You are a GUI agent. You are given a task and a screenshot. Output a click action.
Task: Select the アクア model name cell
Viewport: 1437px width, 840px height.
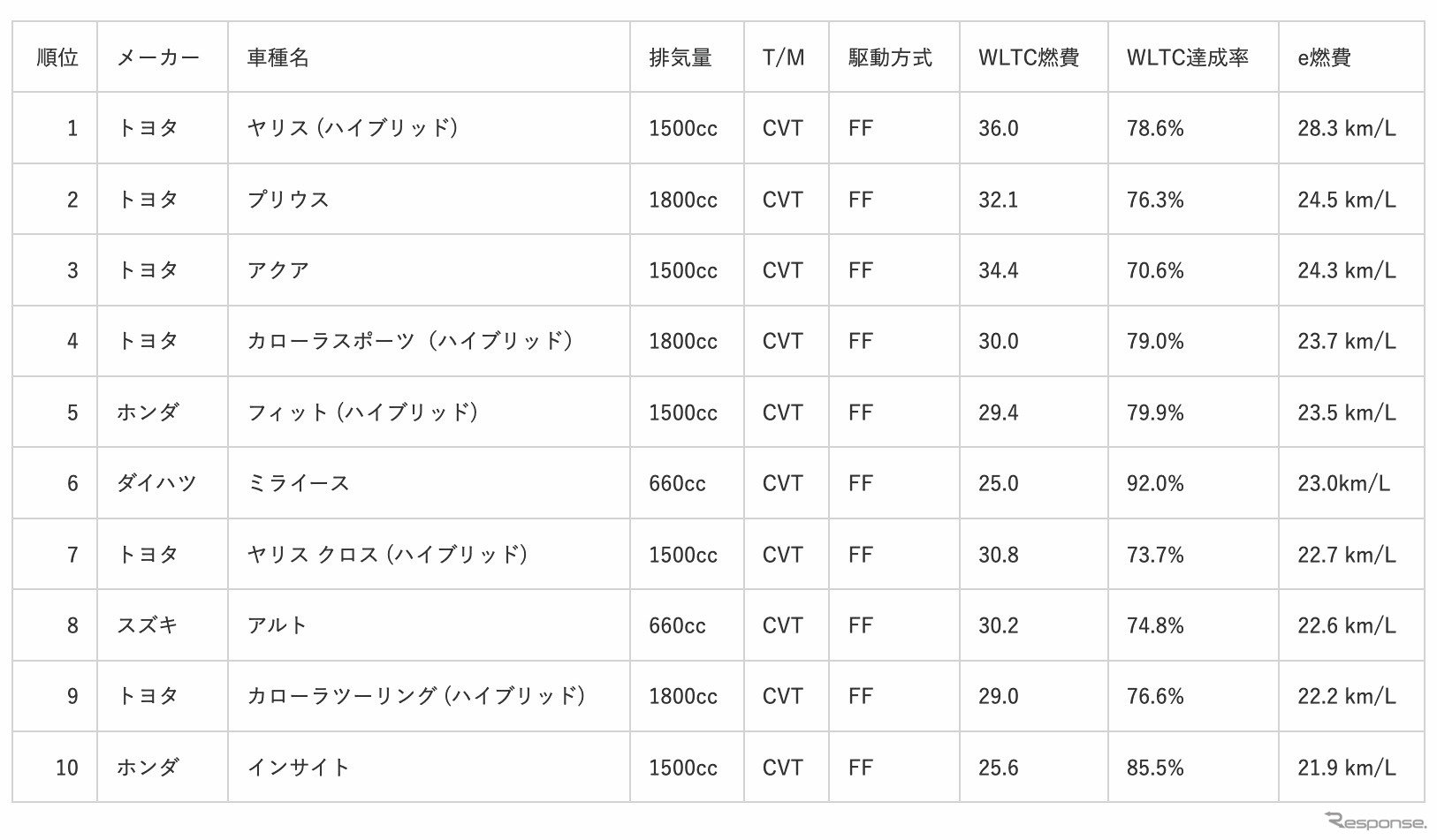278,270
